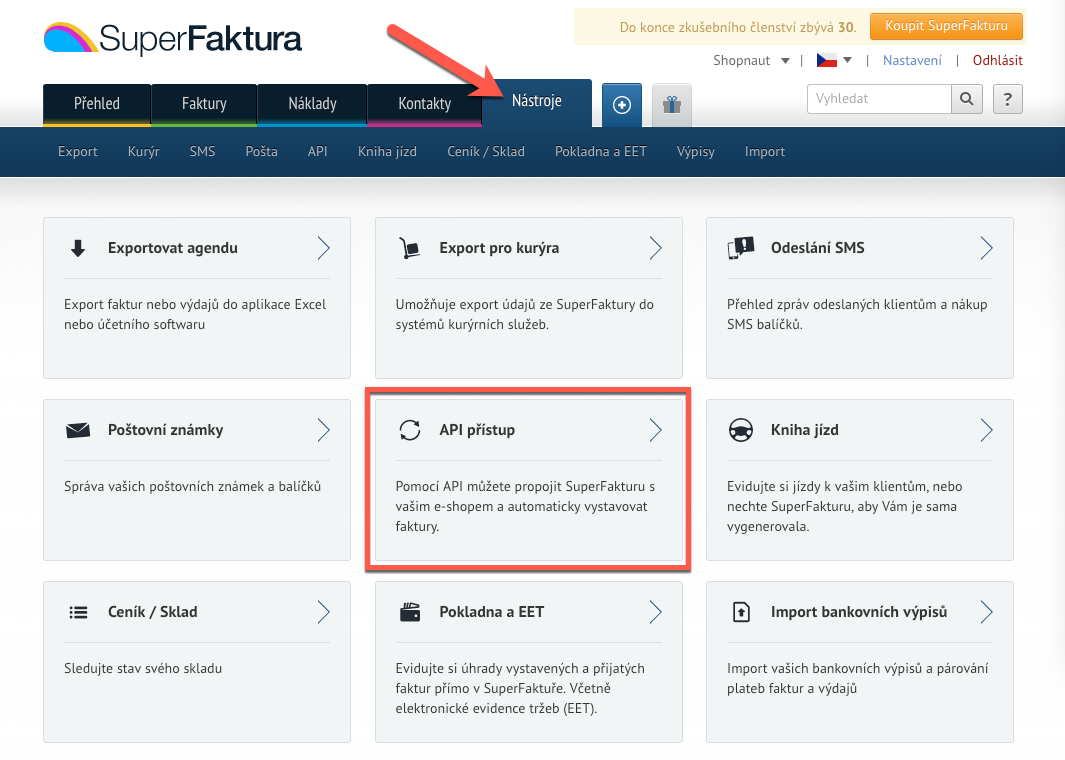Viewport: 1065px width, 760px height.
Task: Click the import icon on Import bankovních výpisů
Action: pyautogui.click(x=741, y=612)
